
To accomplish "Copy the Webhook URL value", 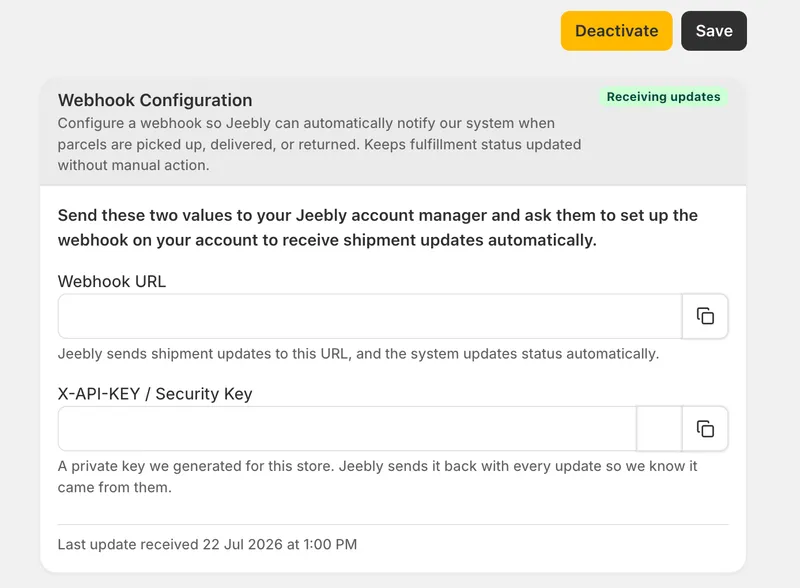I will point(705,316).
